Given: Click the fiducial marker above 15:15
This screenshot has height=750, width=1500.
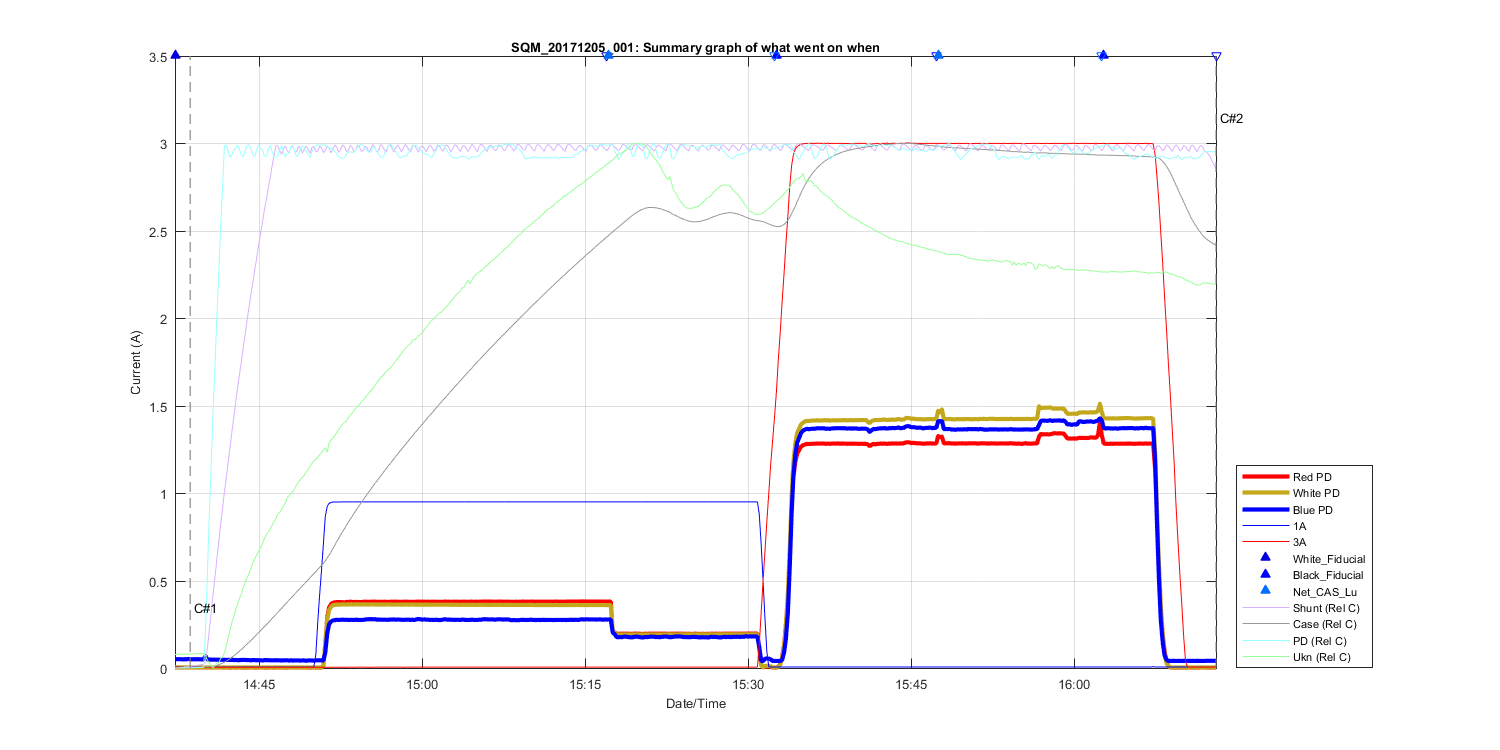Looking at the screenshot, I should tap(607, 55).
